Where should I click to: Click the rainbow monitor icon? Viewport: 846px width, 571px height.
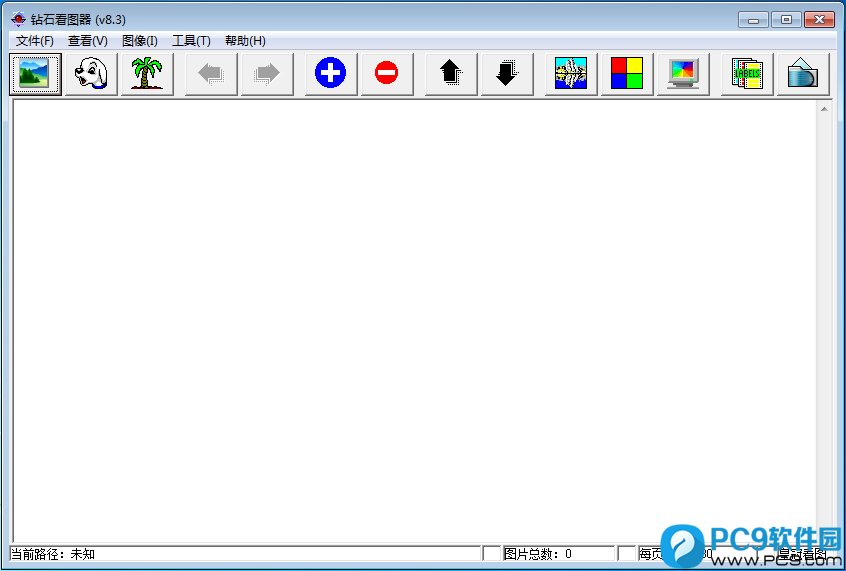(x=683, y=74)
